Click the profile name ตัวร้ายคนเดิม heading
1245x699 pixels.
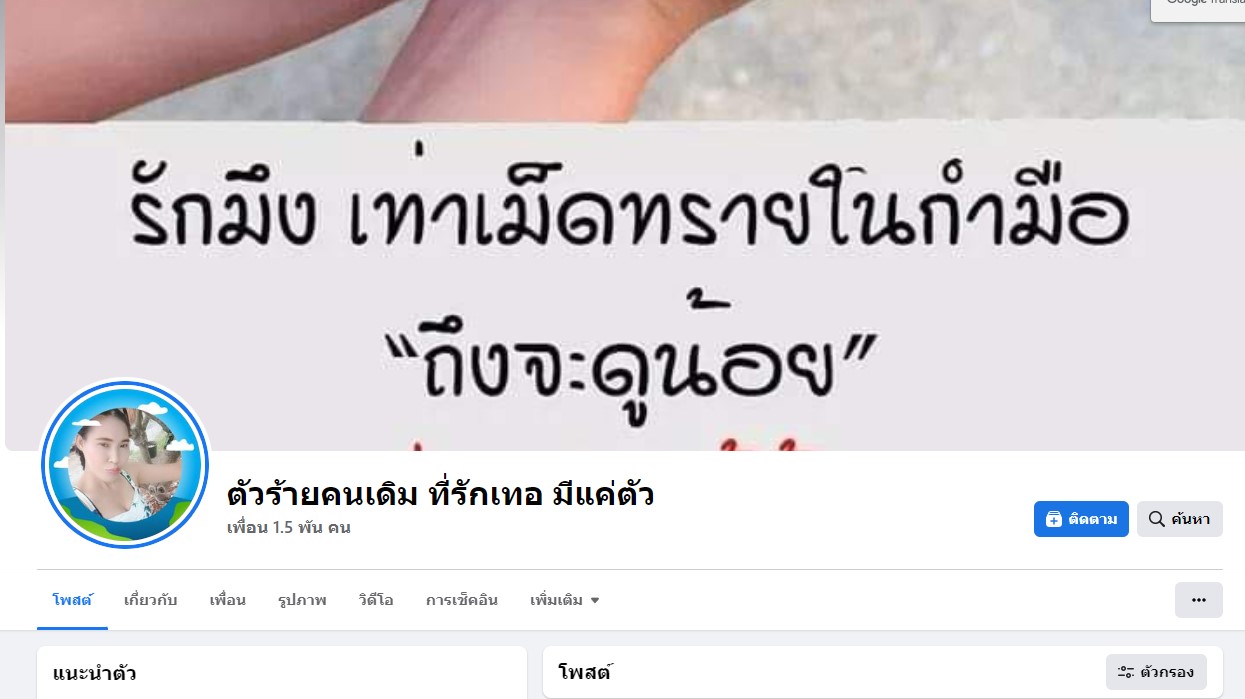(x=441, y=494)
